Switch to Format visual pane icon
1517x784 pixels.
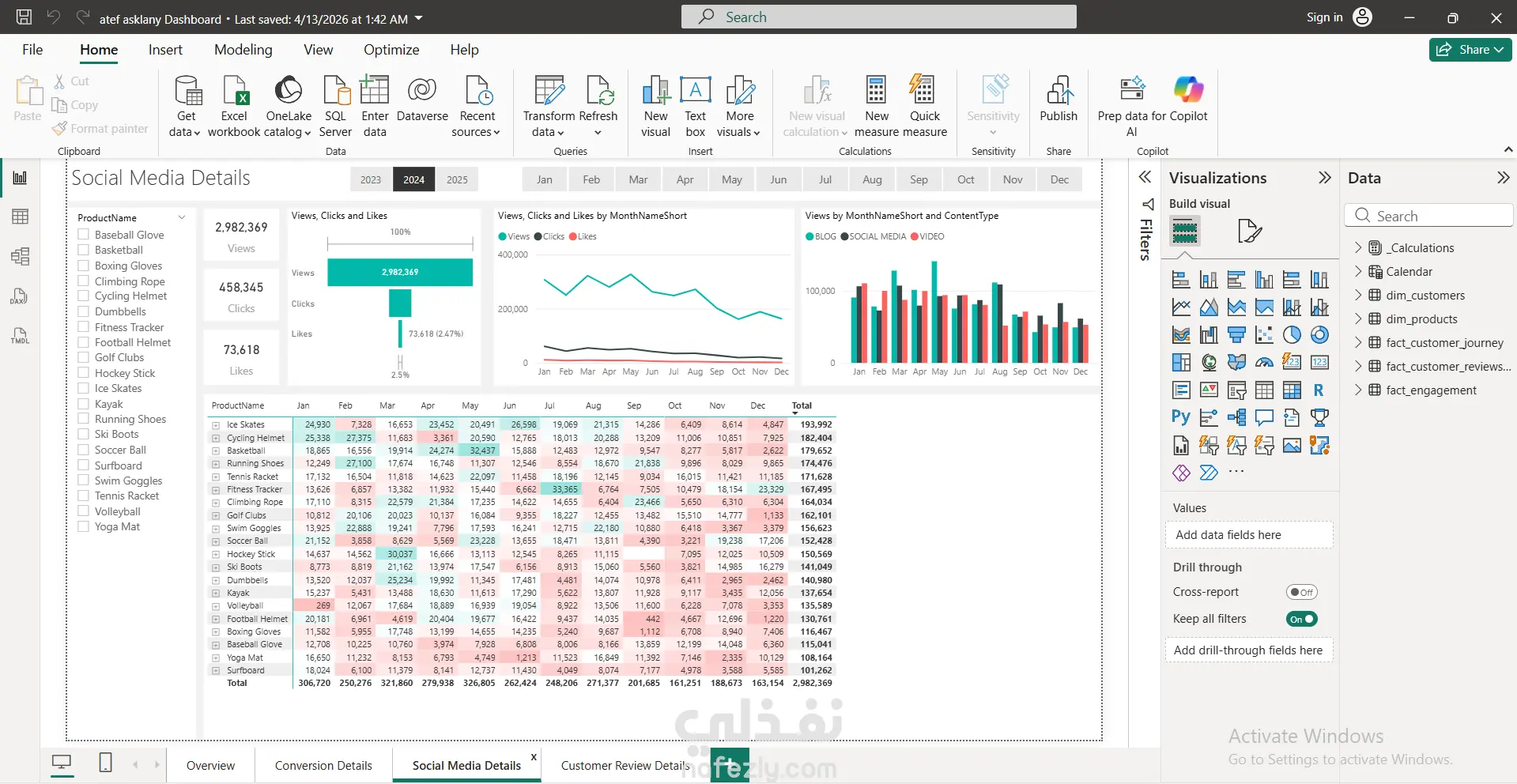pyautogui.click(x=1249, y=232)
